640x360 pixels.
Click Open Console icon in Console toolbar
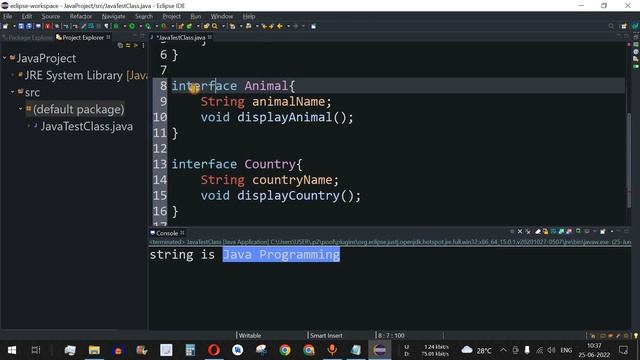point(603,231)
